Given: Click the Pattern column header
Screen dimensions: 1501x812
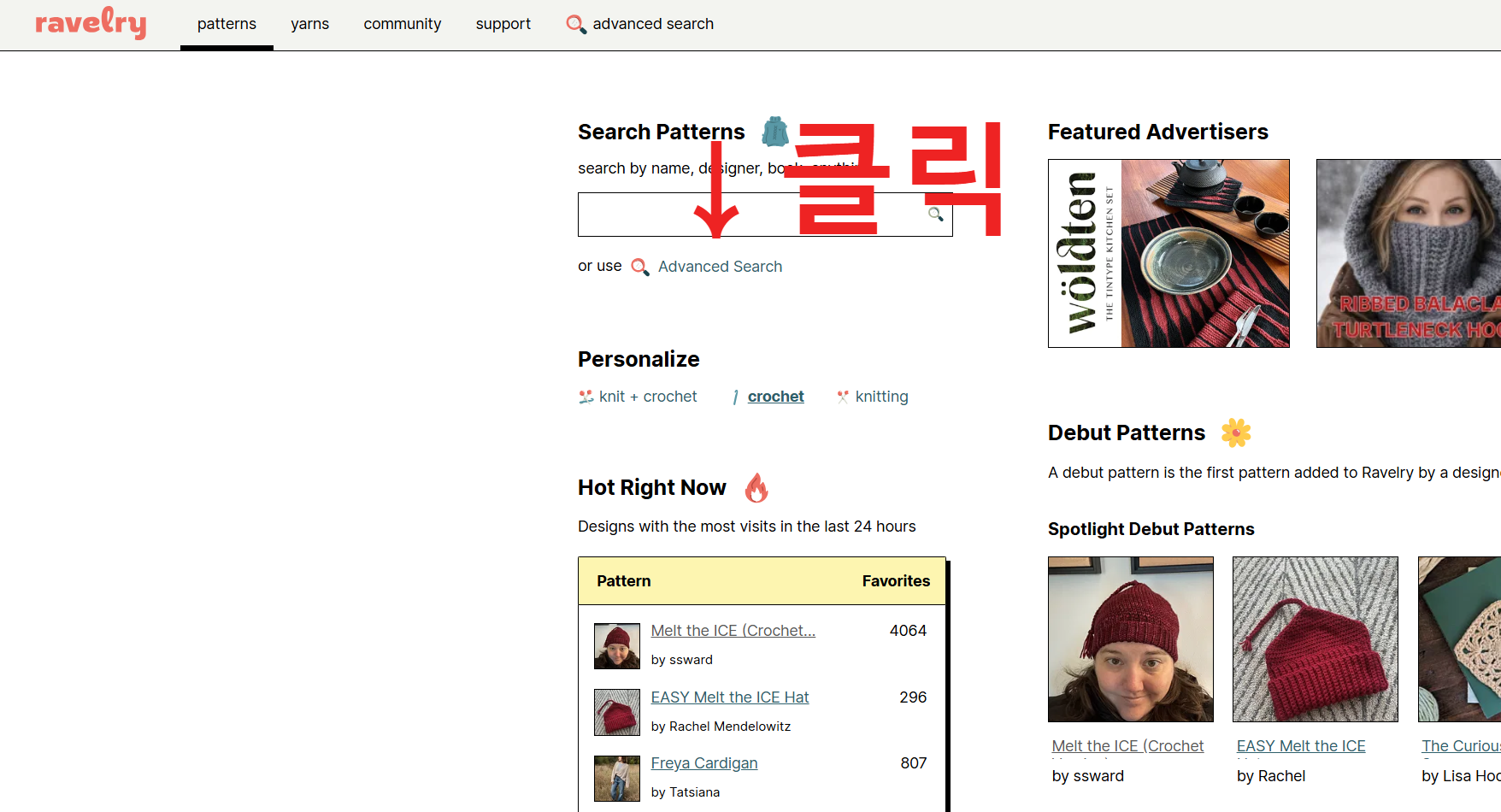Looking at the screenshot, I should (624, 581).
